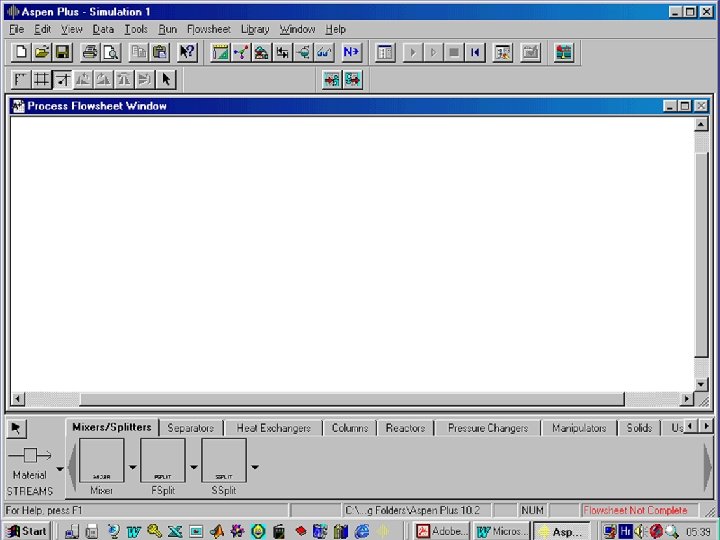Toggle snap-to-grid drawing tool
This screenshot has width=720, height=540.
point(62,79)
